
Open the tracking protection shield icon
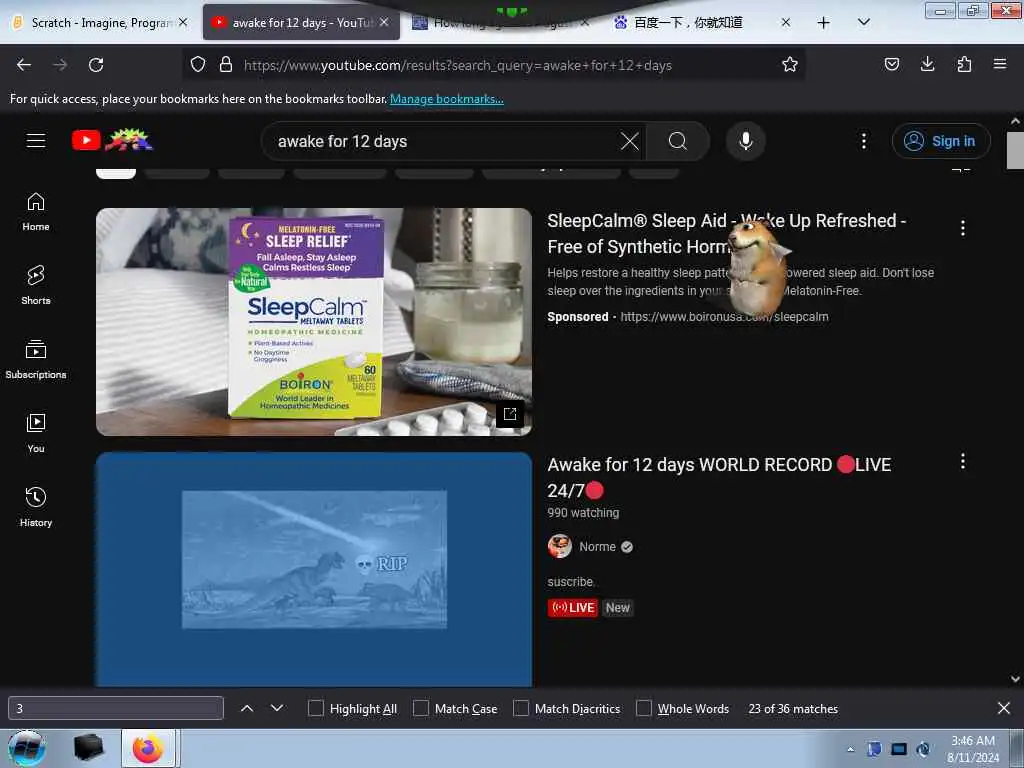198,65
